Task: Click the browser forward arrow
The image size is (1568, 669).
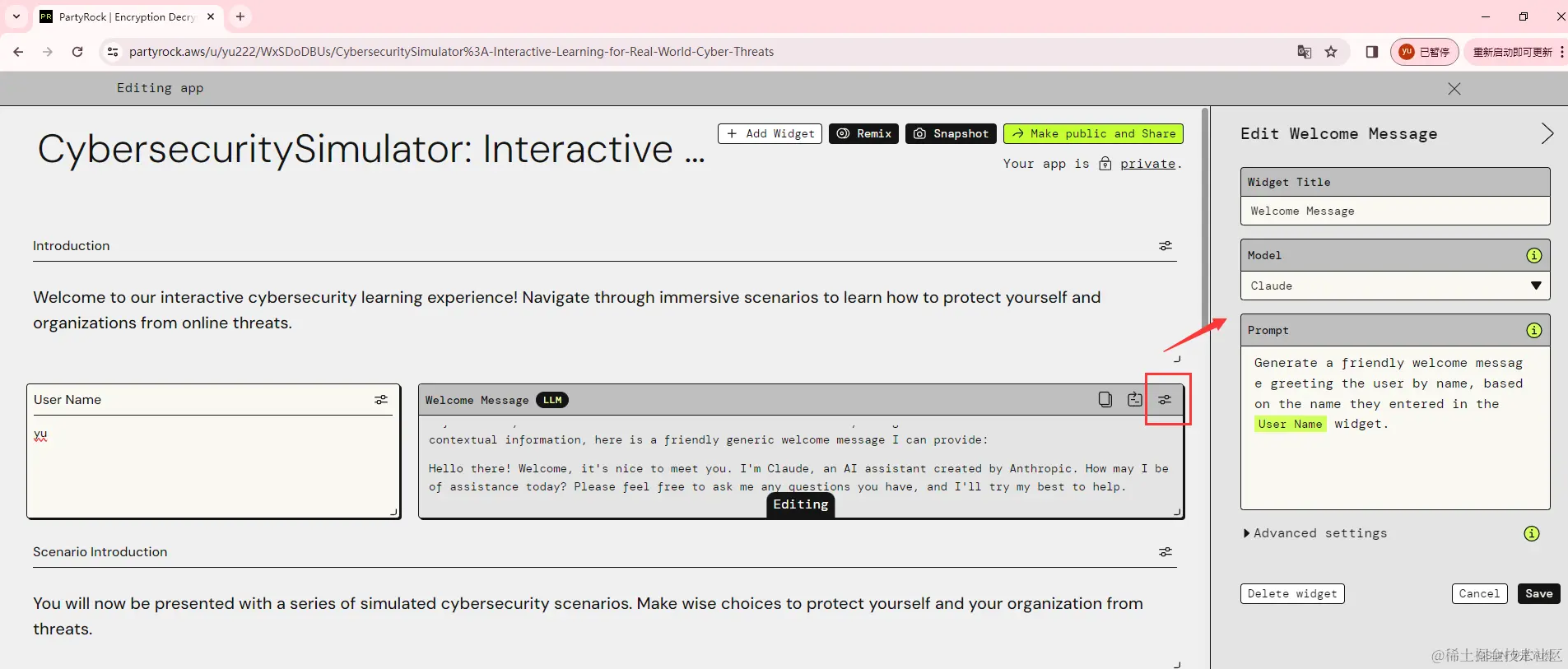Action: (48, 52)
